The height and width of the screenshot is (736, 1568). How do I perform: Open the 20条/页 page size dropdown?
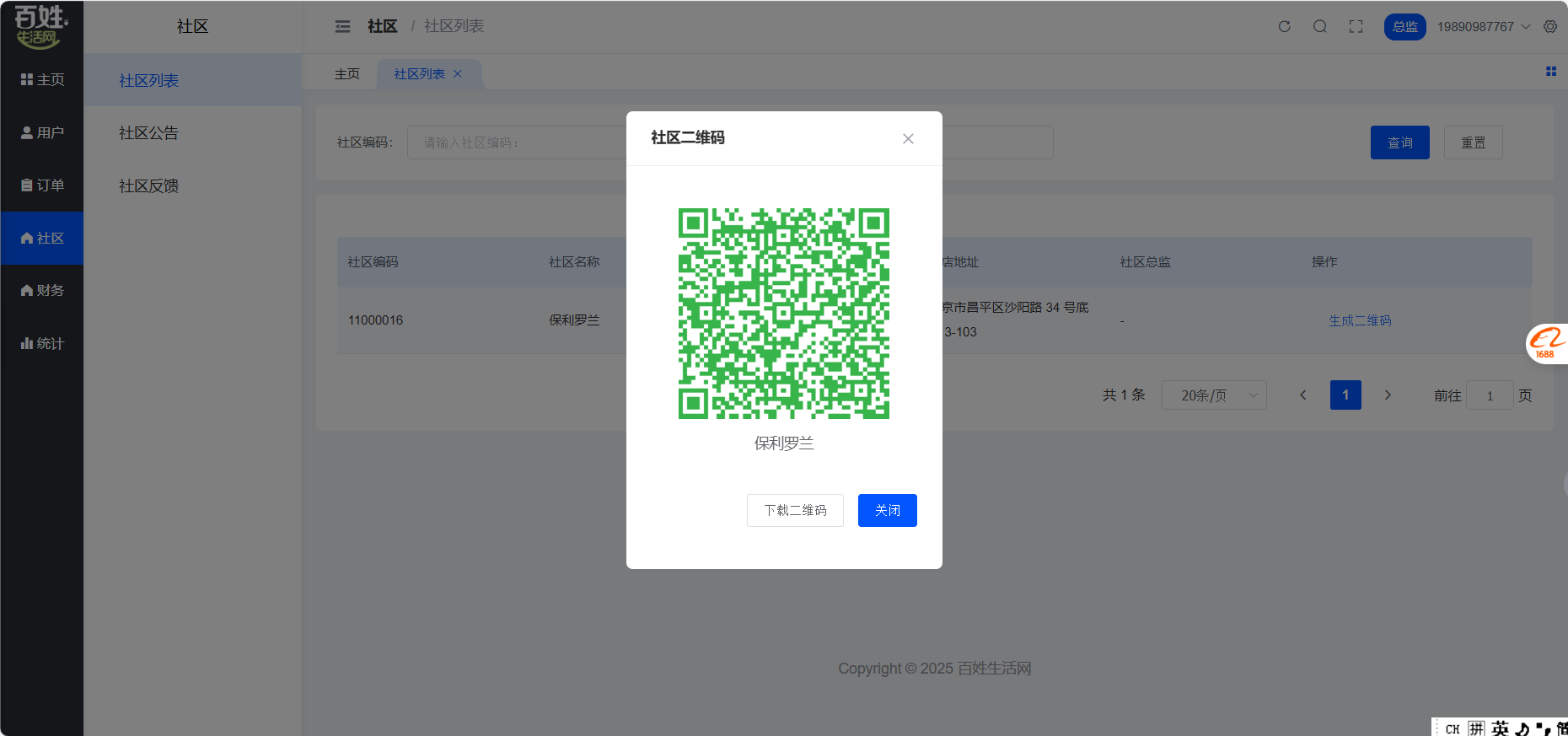click(1214, 395)
